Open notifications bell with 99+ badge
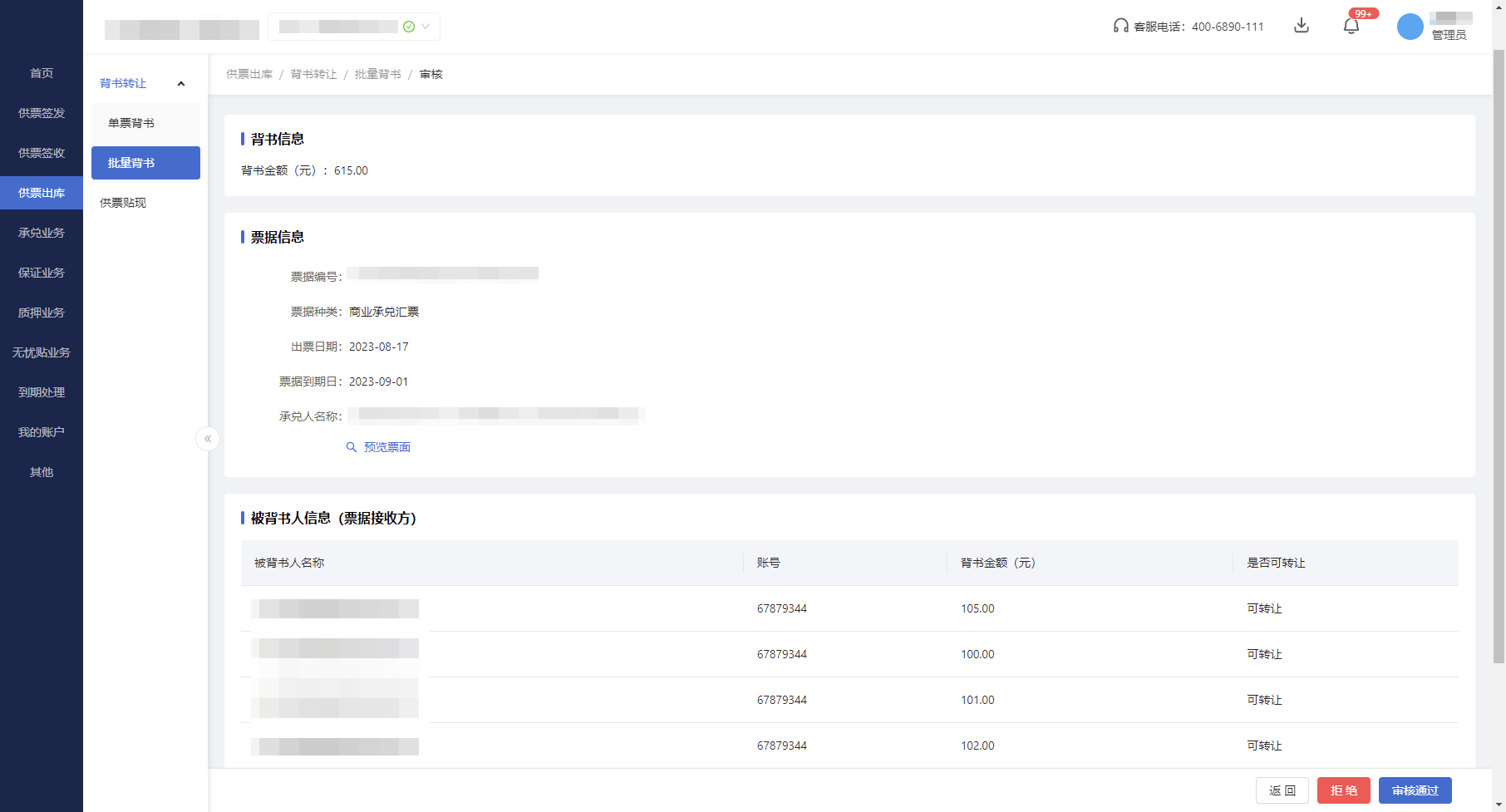 point(1351,26)
